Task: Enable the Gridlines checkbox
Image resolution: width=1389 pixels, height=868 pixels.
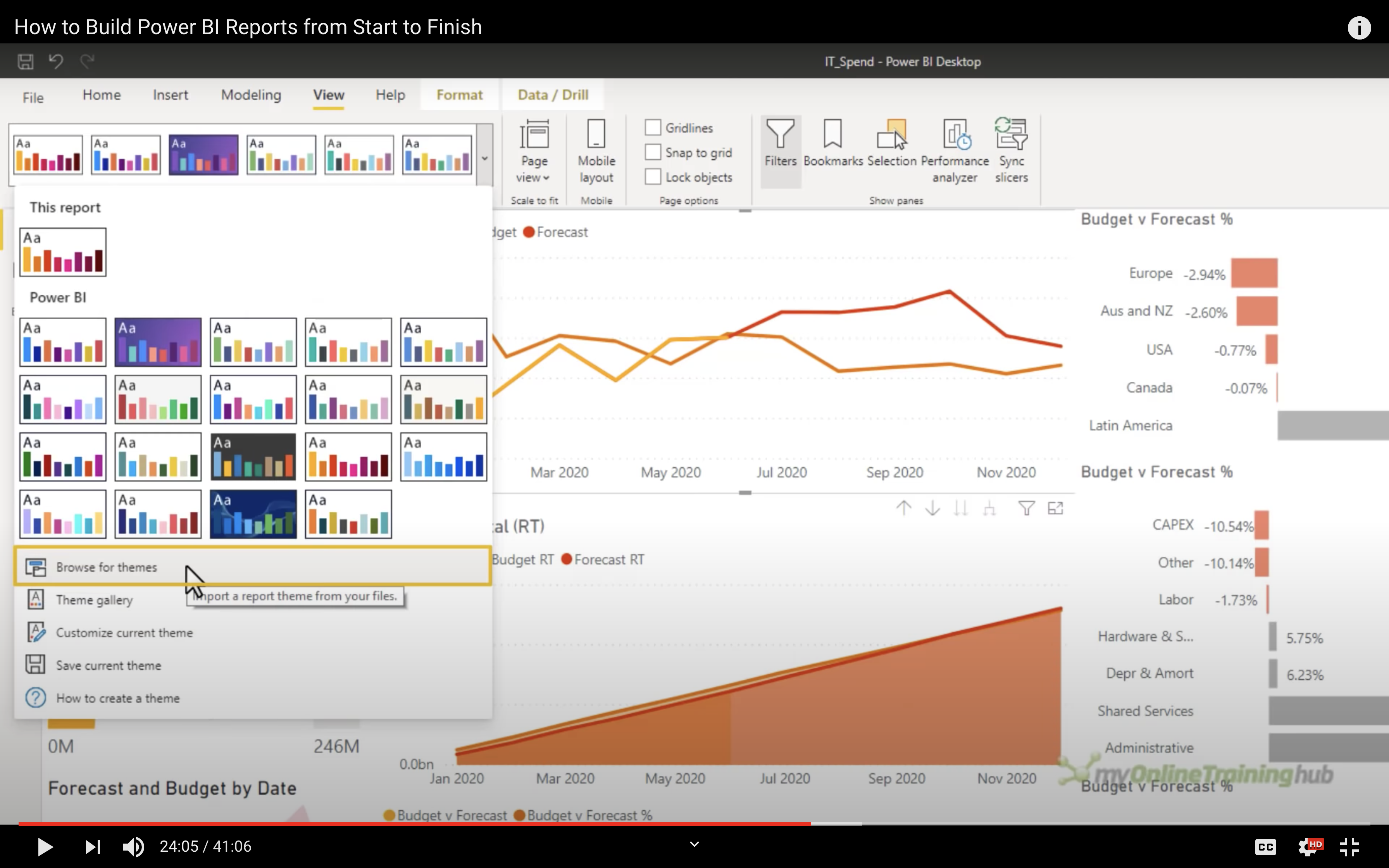Action: (x=653, y=127)
